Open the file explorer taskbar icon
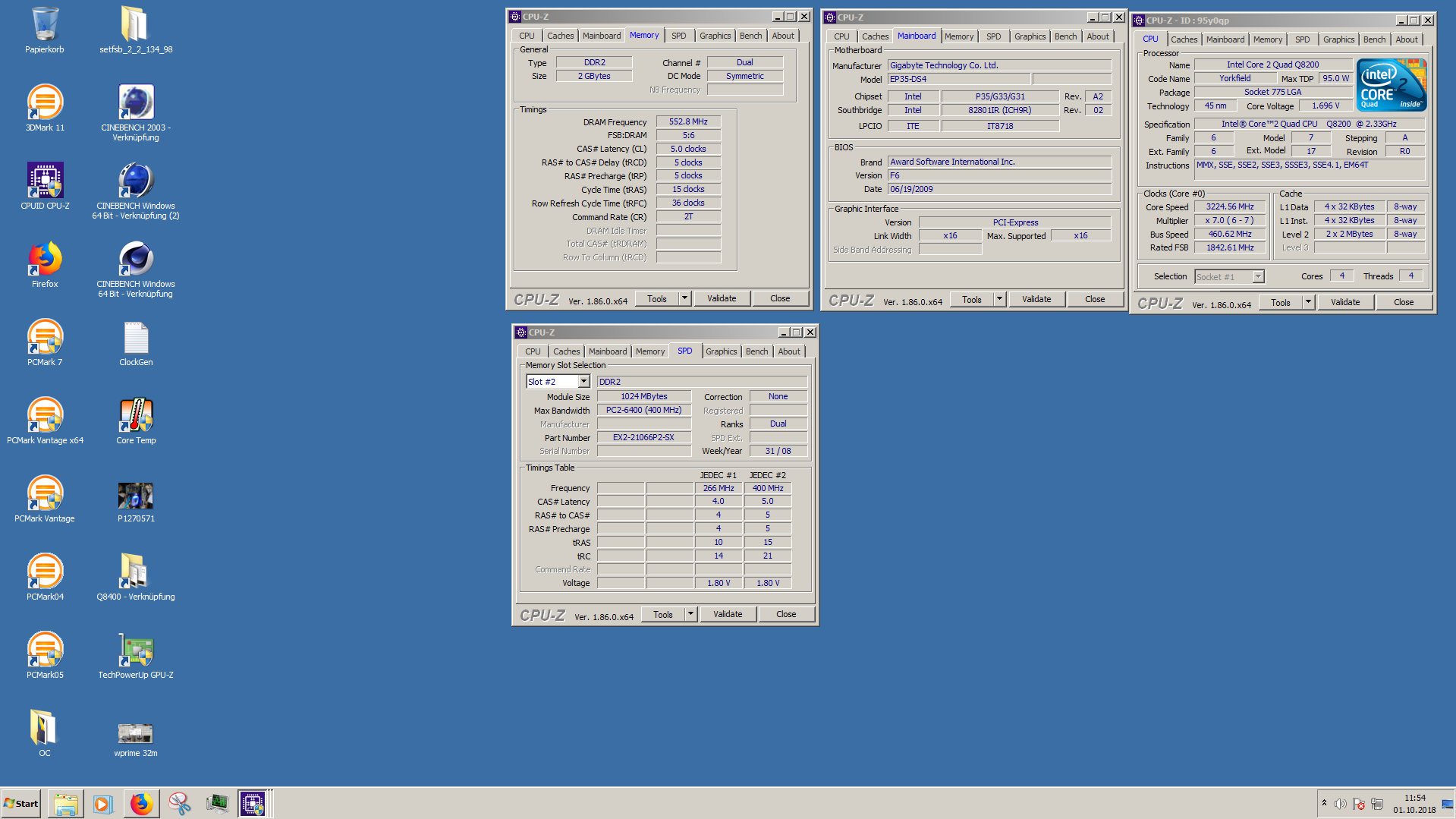1456x819 pixels. point(66,804)
